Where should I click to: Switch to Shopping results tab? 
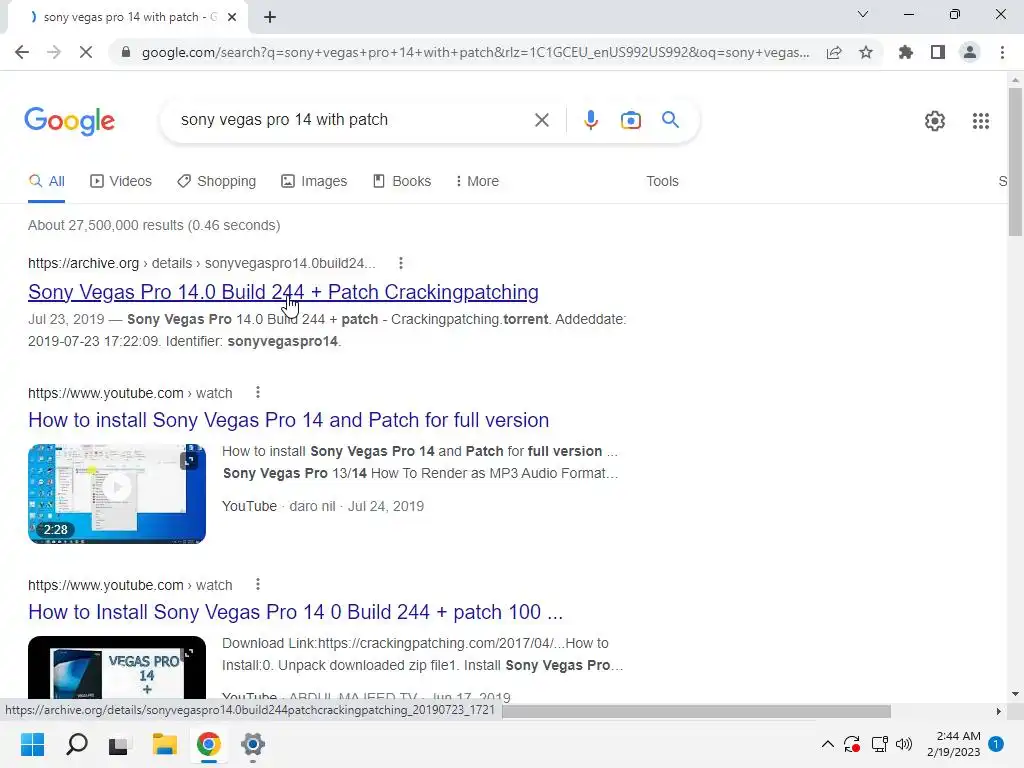[x=217, y=182]
